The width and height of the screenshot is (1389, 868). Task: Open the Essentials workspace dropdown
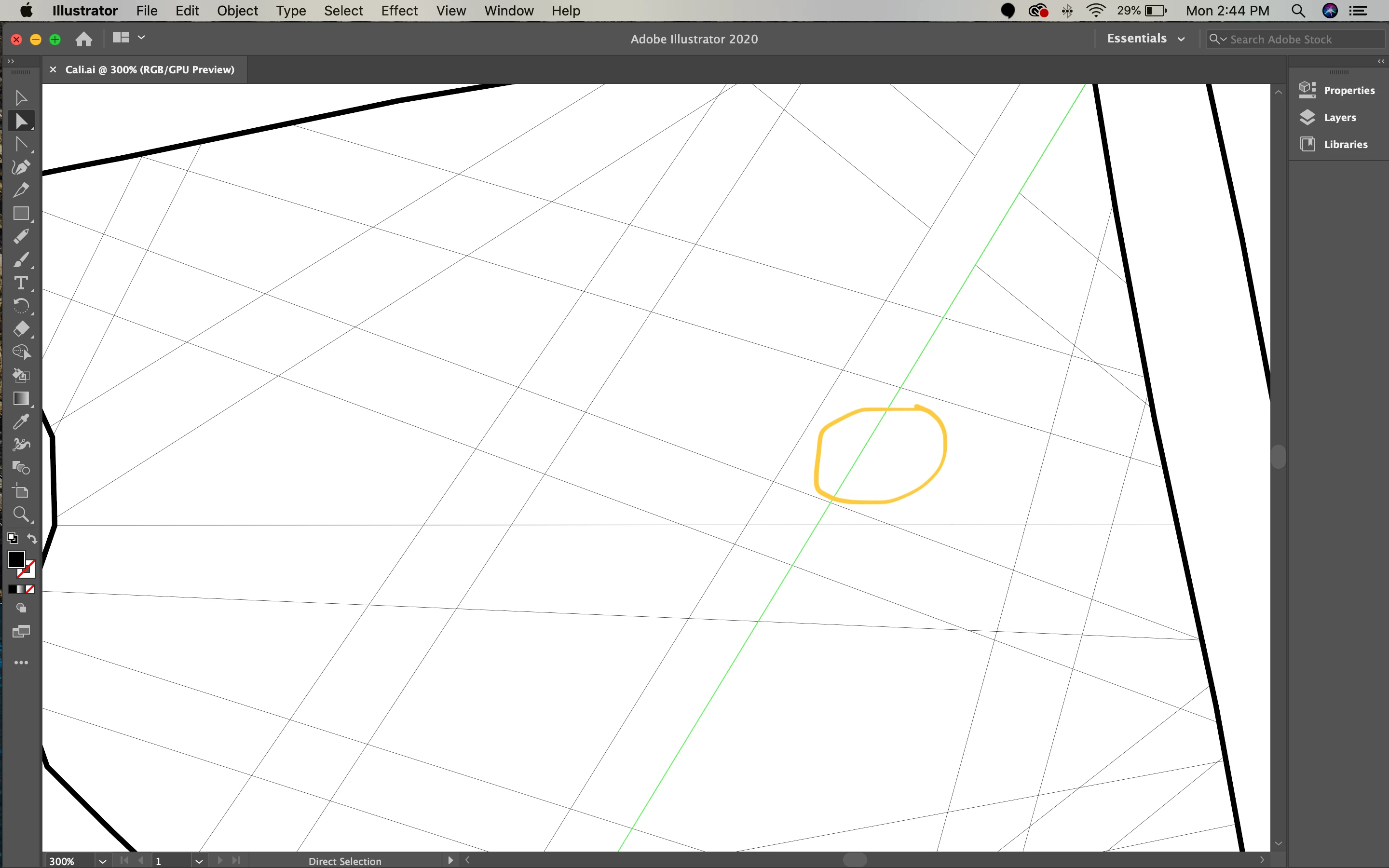pos(1145,39)
